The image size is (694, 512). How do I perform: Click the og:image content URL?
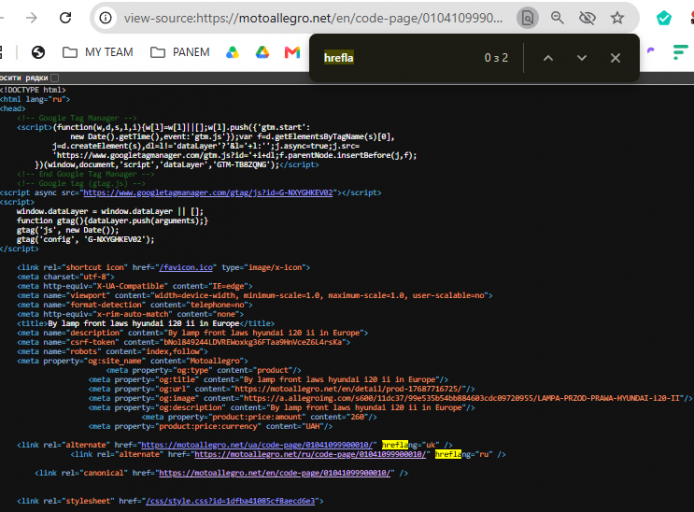[462, 398]
